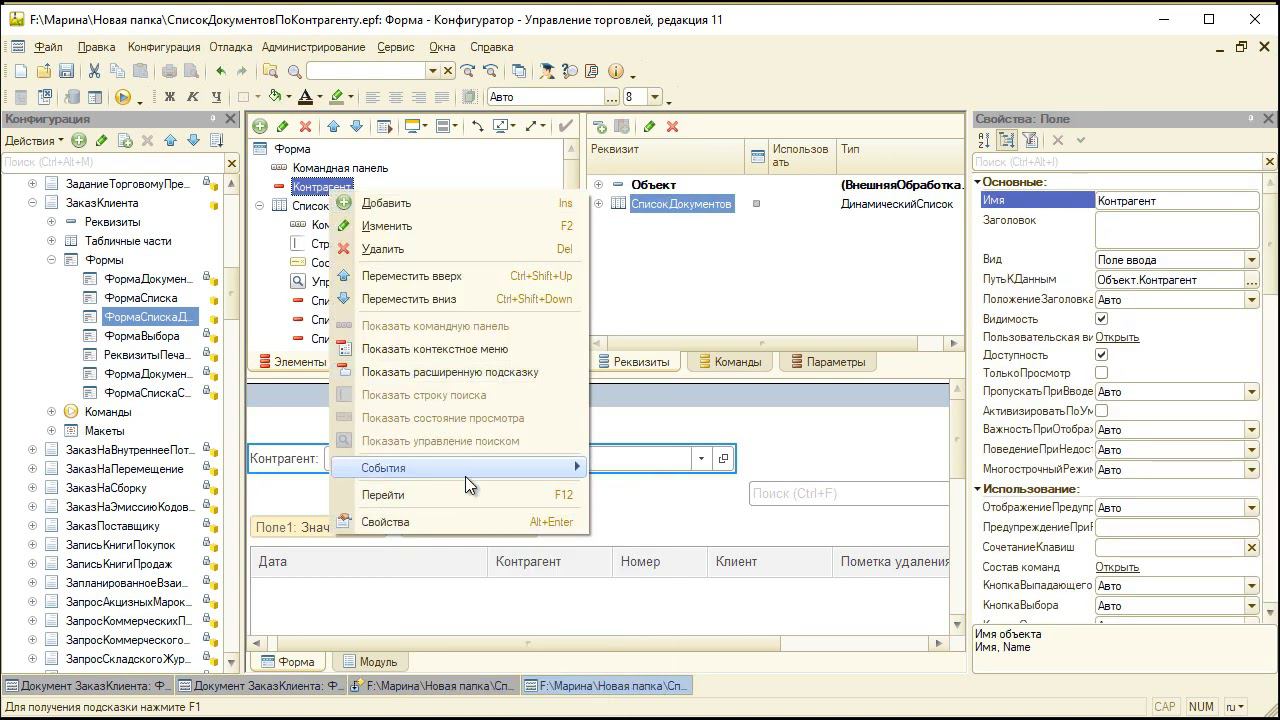Toggle the Видимость checkbox
This screenshot has width=1280, height=720.
tap(1101, 319)
